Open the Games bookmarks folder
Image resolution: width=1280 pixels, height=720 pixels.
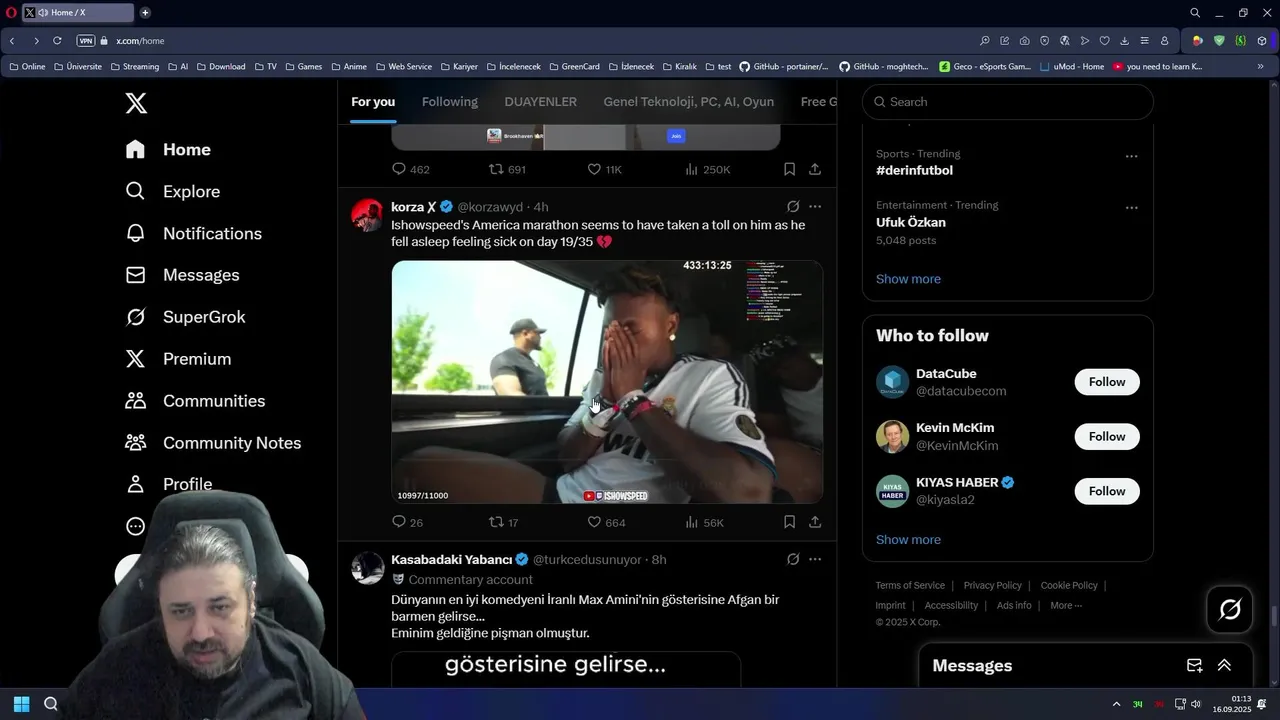(303, 67)
